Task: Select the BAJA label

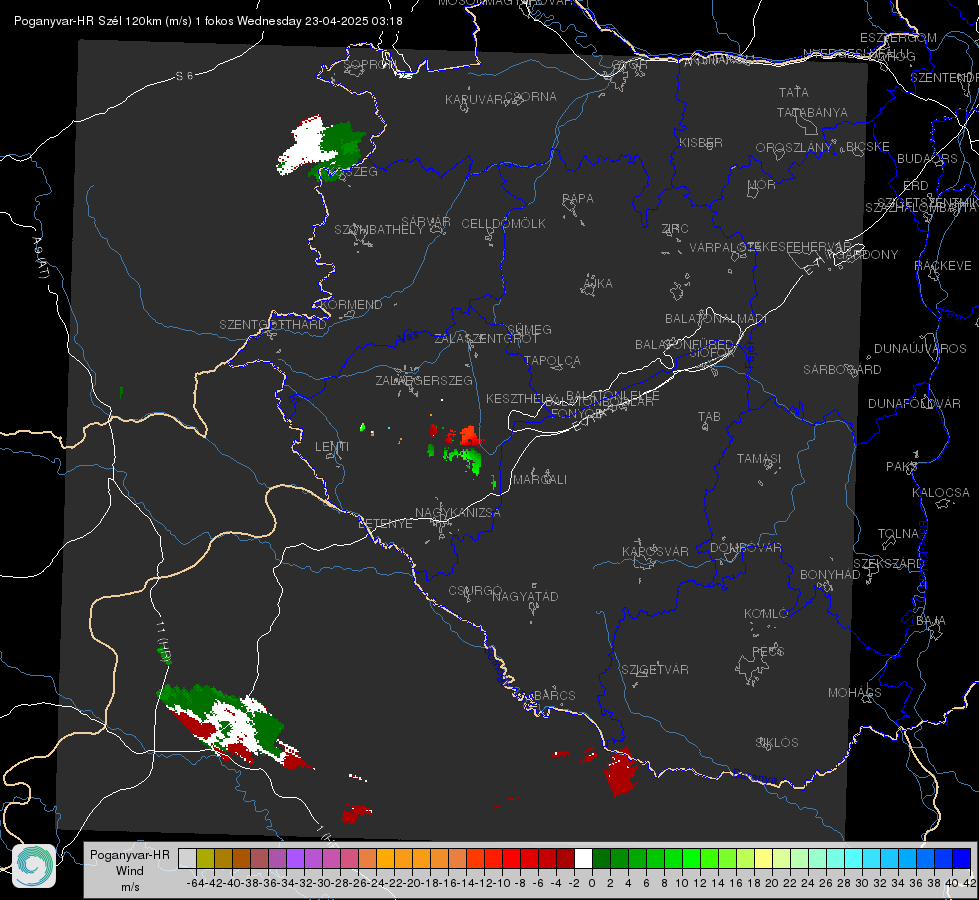Action: pos(931,621)
